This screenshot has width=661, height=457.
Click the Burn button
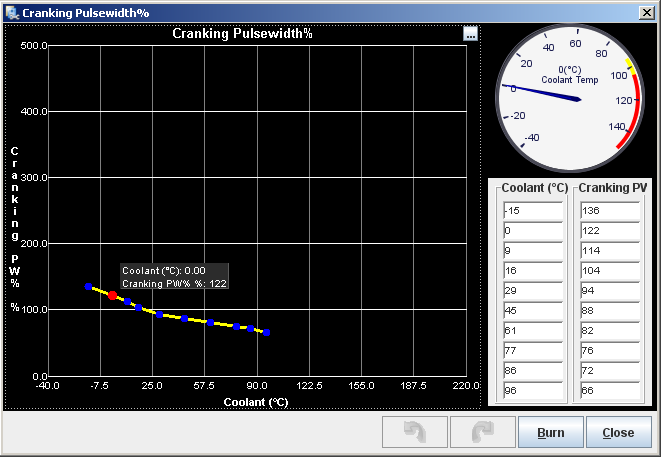pyautogui.click(x=551, y=432)
